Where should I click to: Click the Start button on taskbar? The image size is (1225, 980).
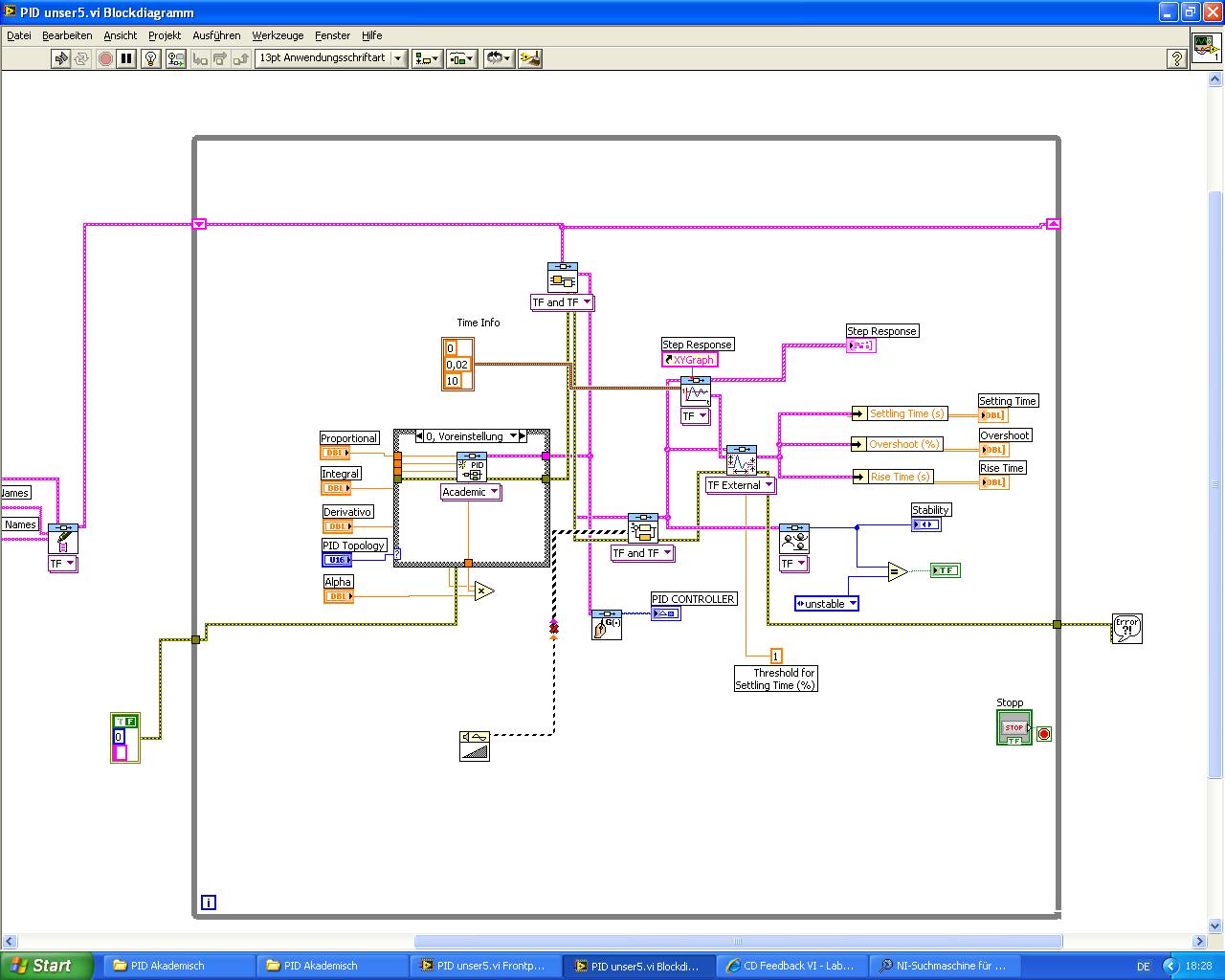[x=46, y=966]
